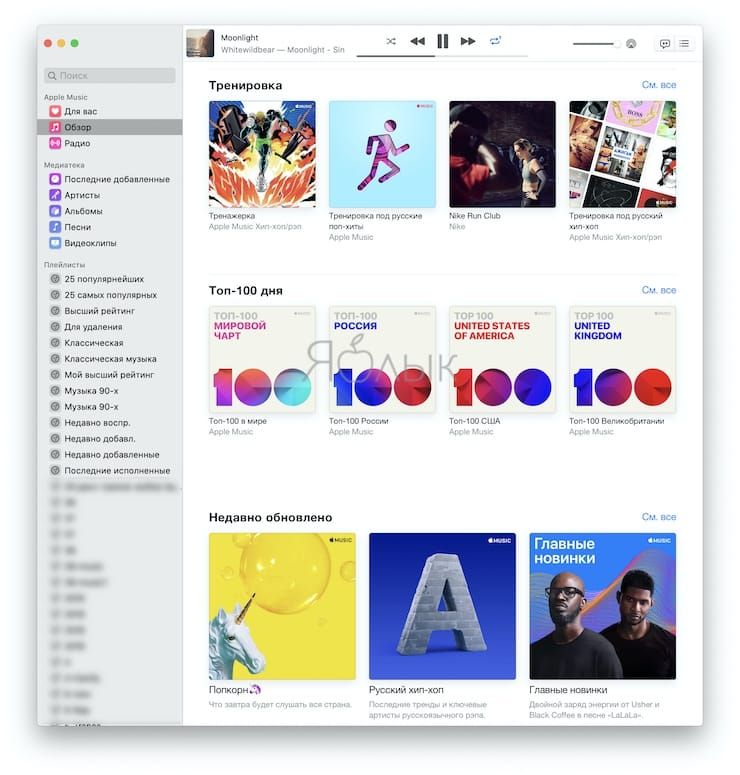Open Русский хип-хоп playlist cover
The height and width of the screenshot is (775, 740).
442,606
